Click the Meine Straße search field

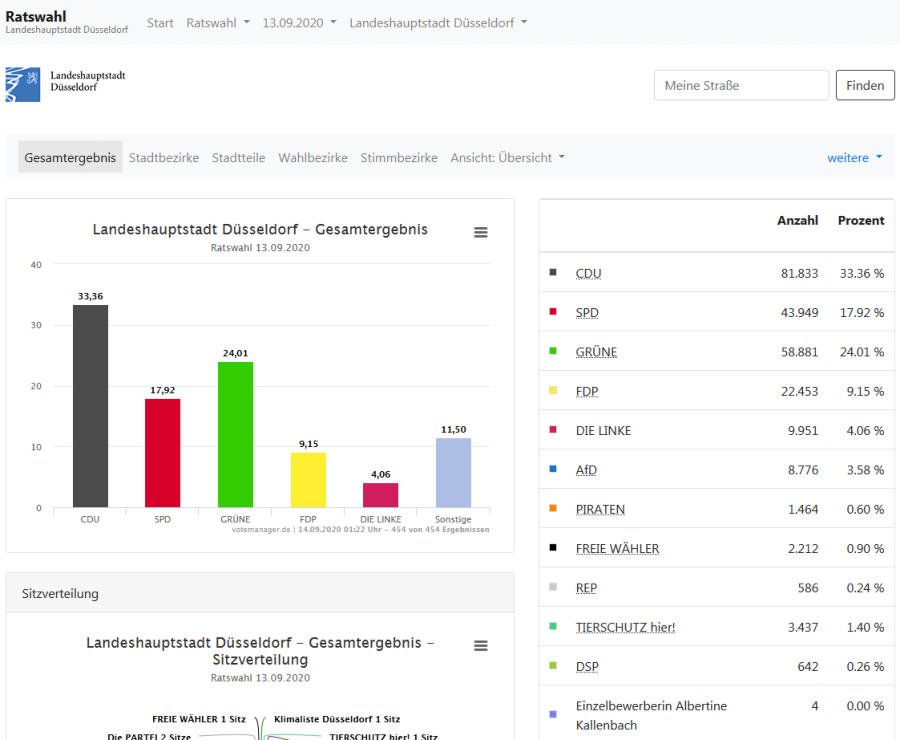pyautogui.click(x=741, y=85)
